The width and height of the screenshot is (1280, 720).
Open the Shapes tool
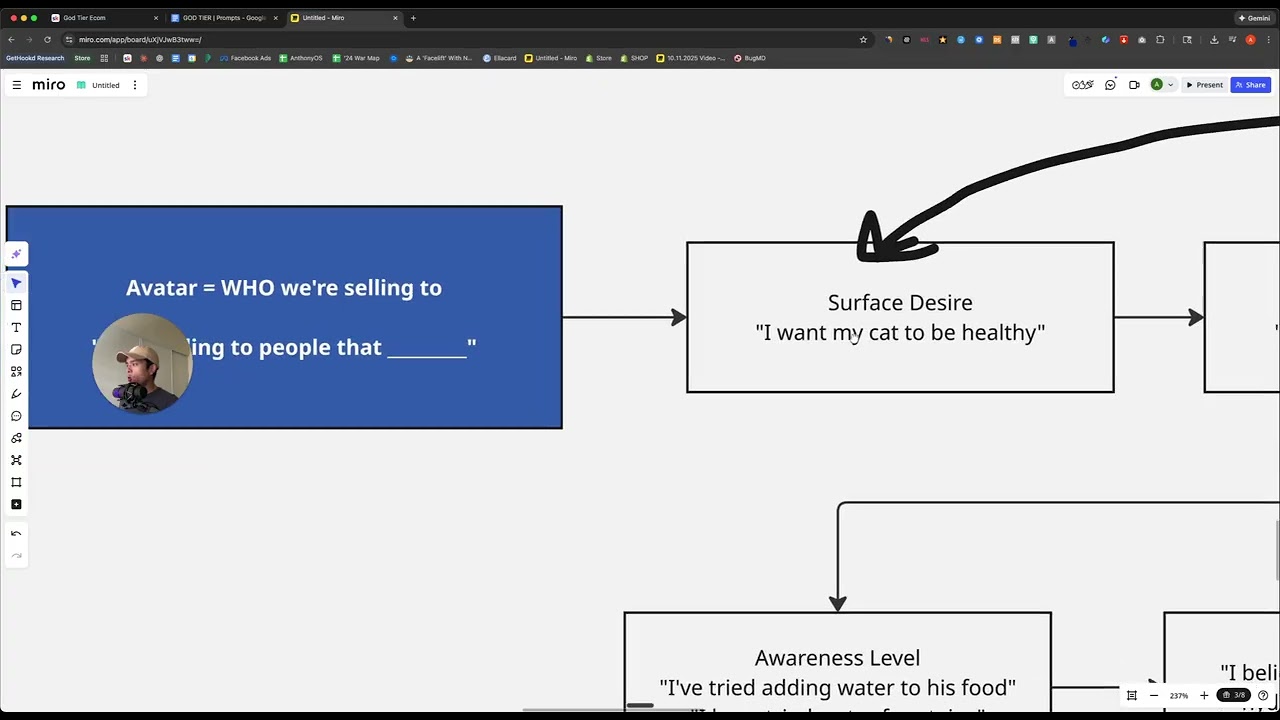click(16, 371)
